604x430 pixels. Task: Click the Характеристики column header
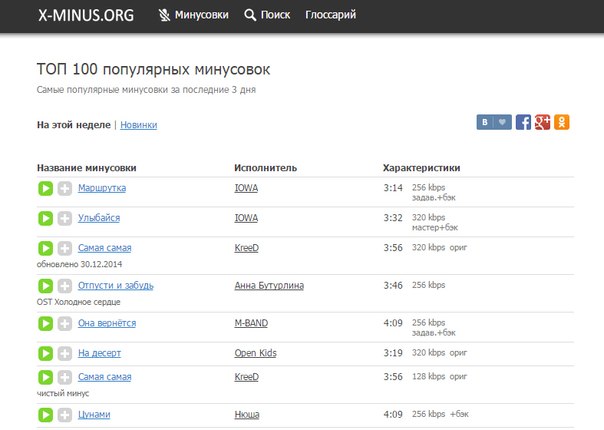coord(422,168)
